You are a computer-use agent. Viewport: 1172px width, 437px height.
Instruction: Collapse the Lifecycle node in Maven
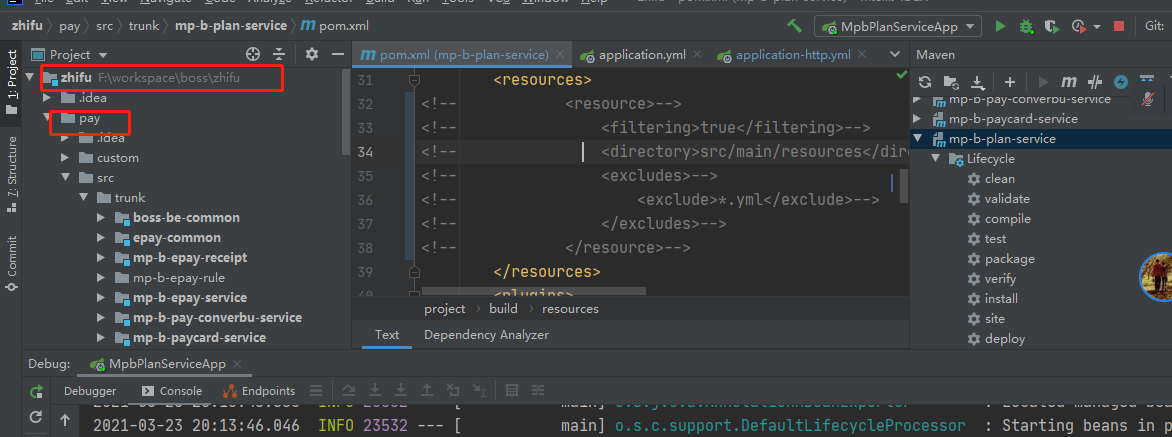click(x=935, y=159)
